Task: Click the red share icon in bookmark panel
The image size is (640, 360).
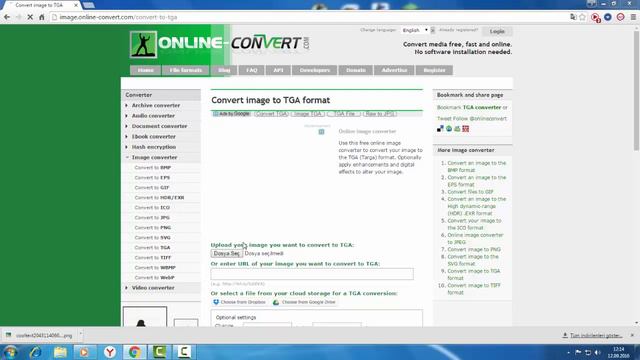Action: coord(465,129)
